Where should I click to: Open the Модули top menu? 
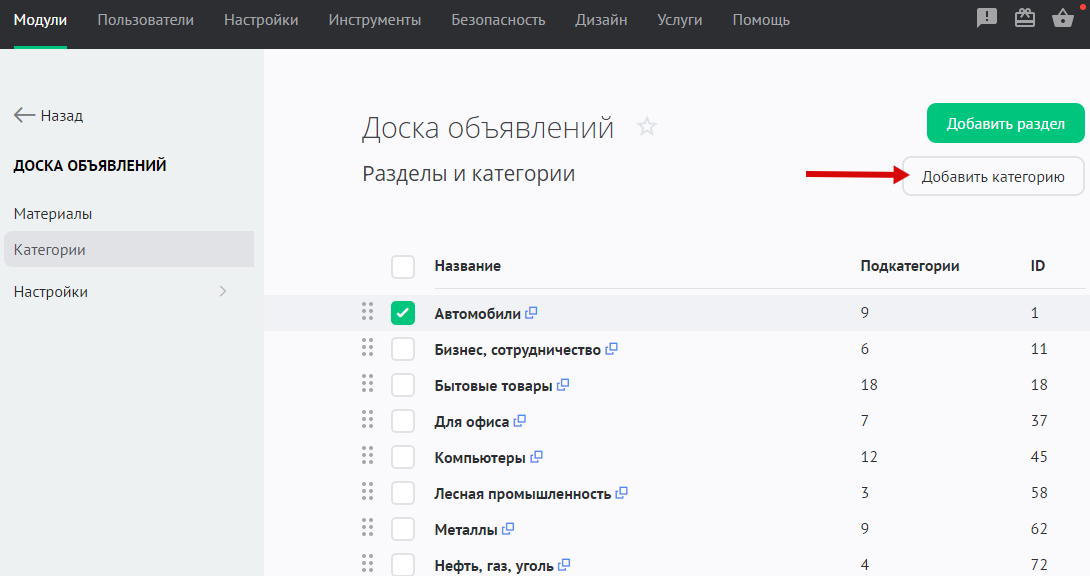[x=40, y=20]
